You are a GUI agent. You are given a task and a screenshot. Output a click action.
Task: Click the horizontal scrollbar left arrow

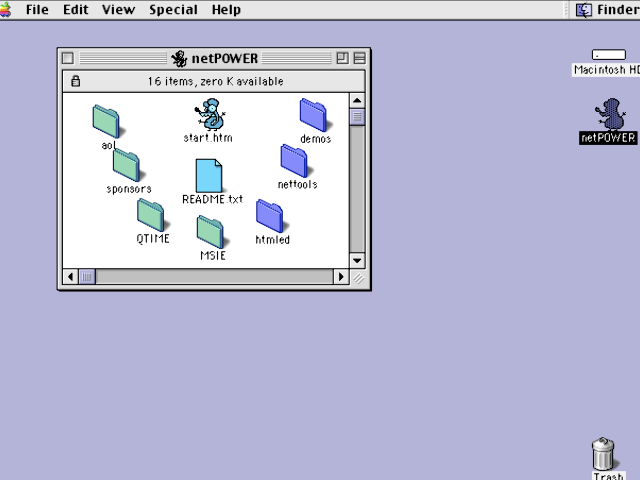(x=70, y=277)
